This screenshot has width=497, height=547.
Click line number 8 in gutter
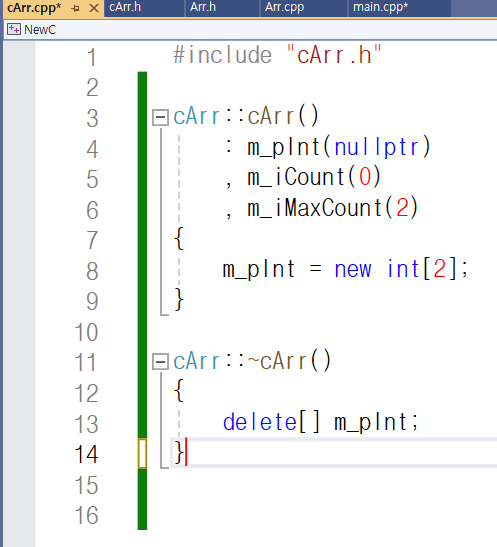click(x=92, y=271)
